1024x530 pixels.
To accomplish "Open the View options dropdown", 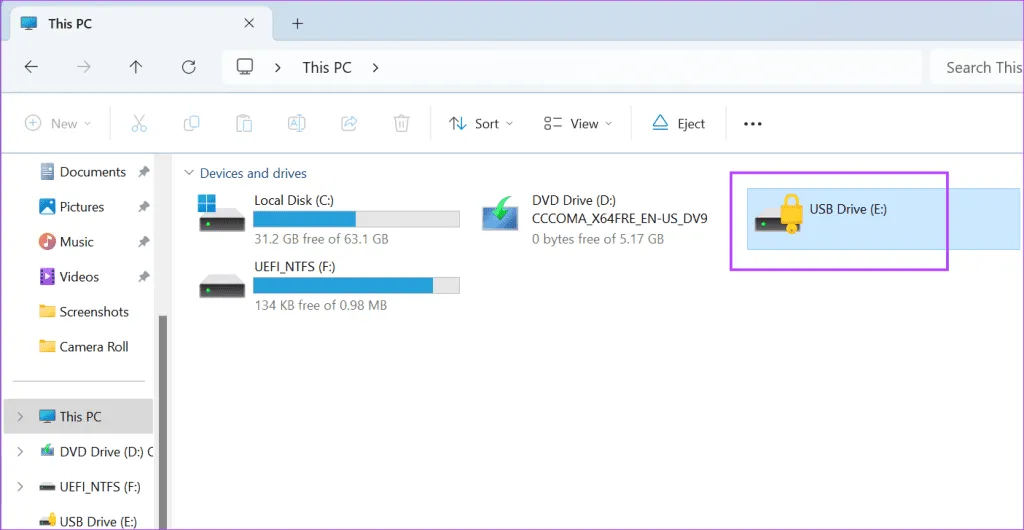I will (x=577, y=124).
